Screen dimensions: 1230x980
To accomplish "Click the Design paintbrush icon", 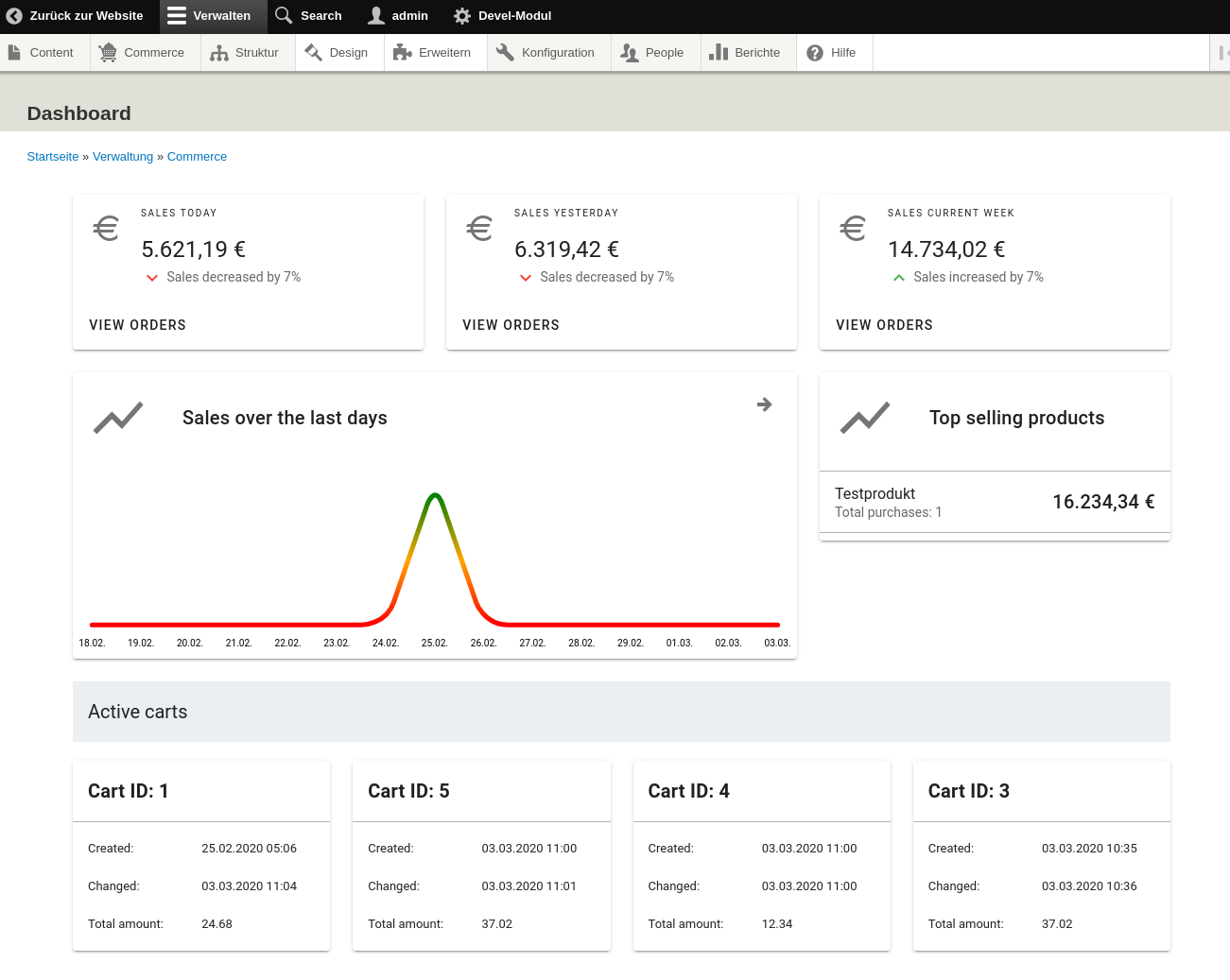I will [314, 53].
